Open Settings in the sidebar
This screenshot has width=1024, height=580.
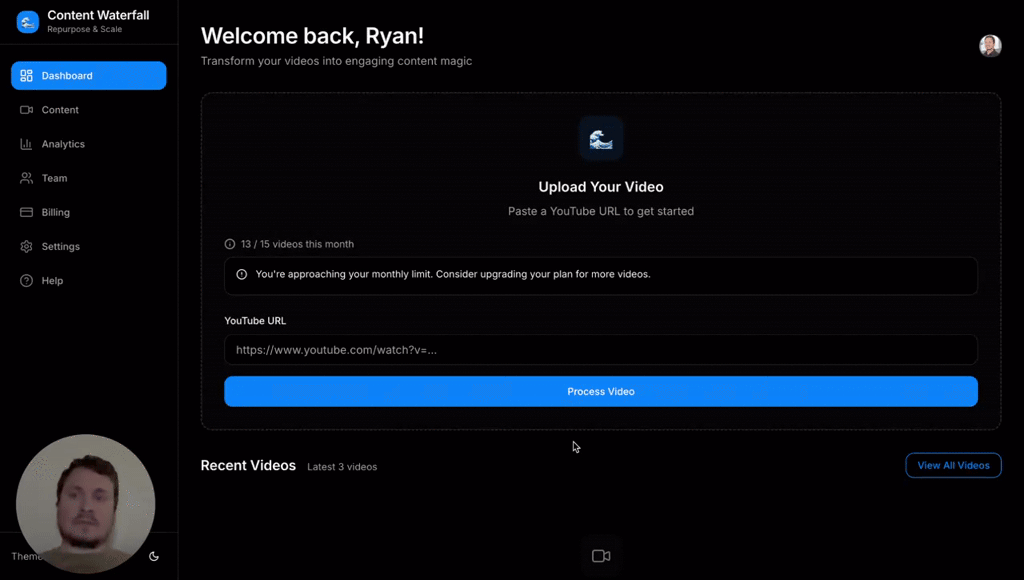click(x=89, y=246)
